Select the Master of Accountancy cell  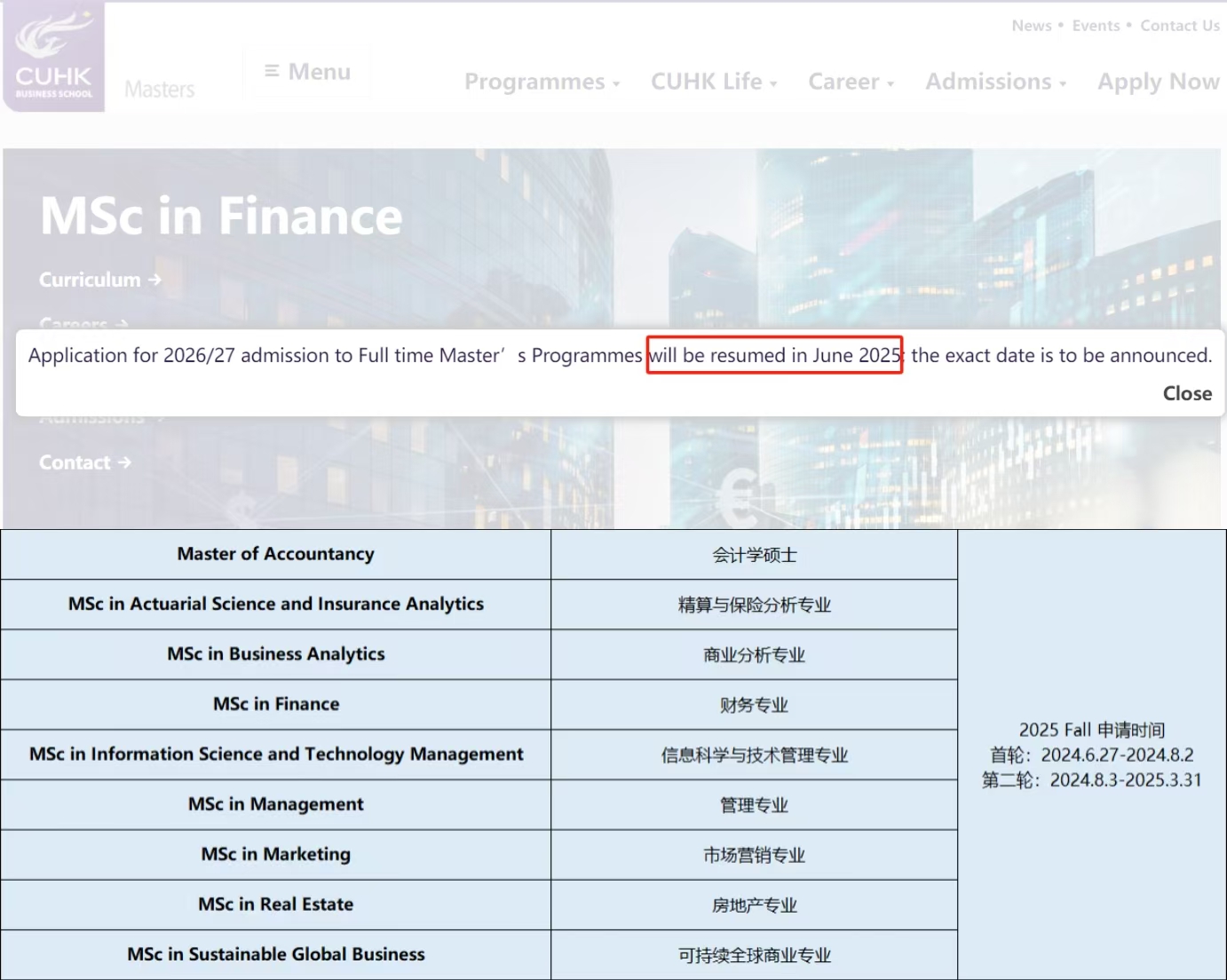coord(275,555)
